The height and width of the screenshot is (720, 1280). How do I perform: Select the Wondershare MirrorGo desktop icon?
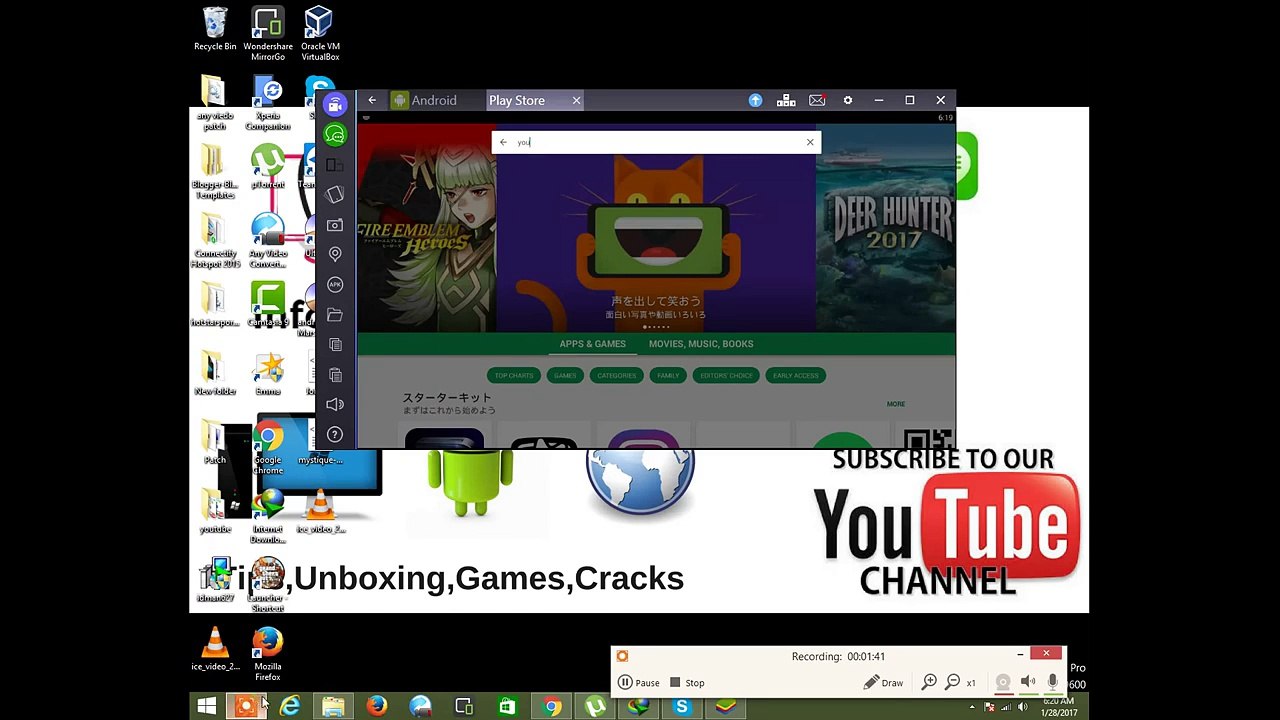[x=268, y=34]
